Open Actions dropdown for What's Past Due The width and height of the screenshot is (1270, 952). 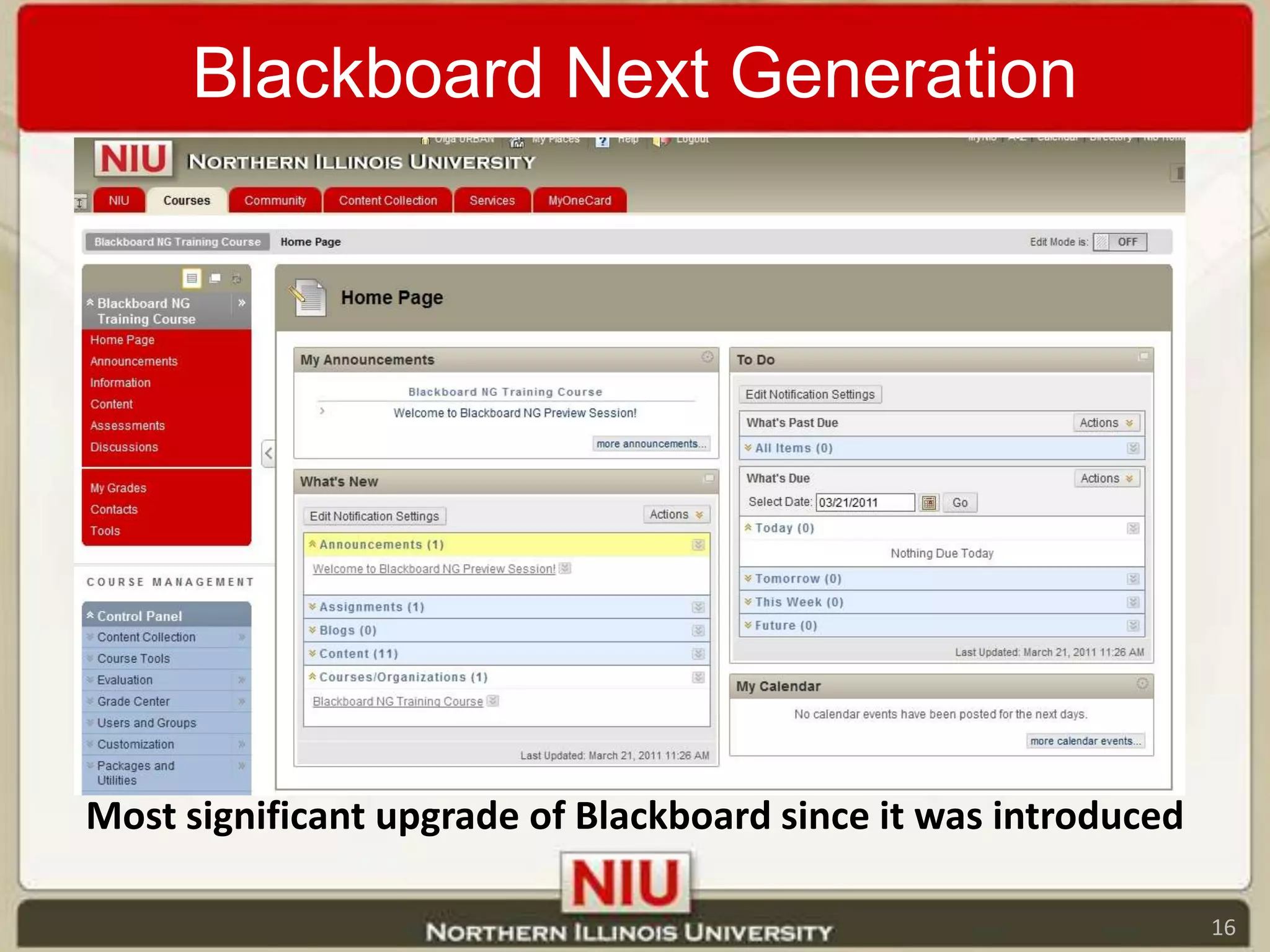point(1106,423)
